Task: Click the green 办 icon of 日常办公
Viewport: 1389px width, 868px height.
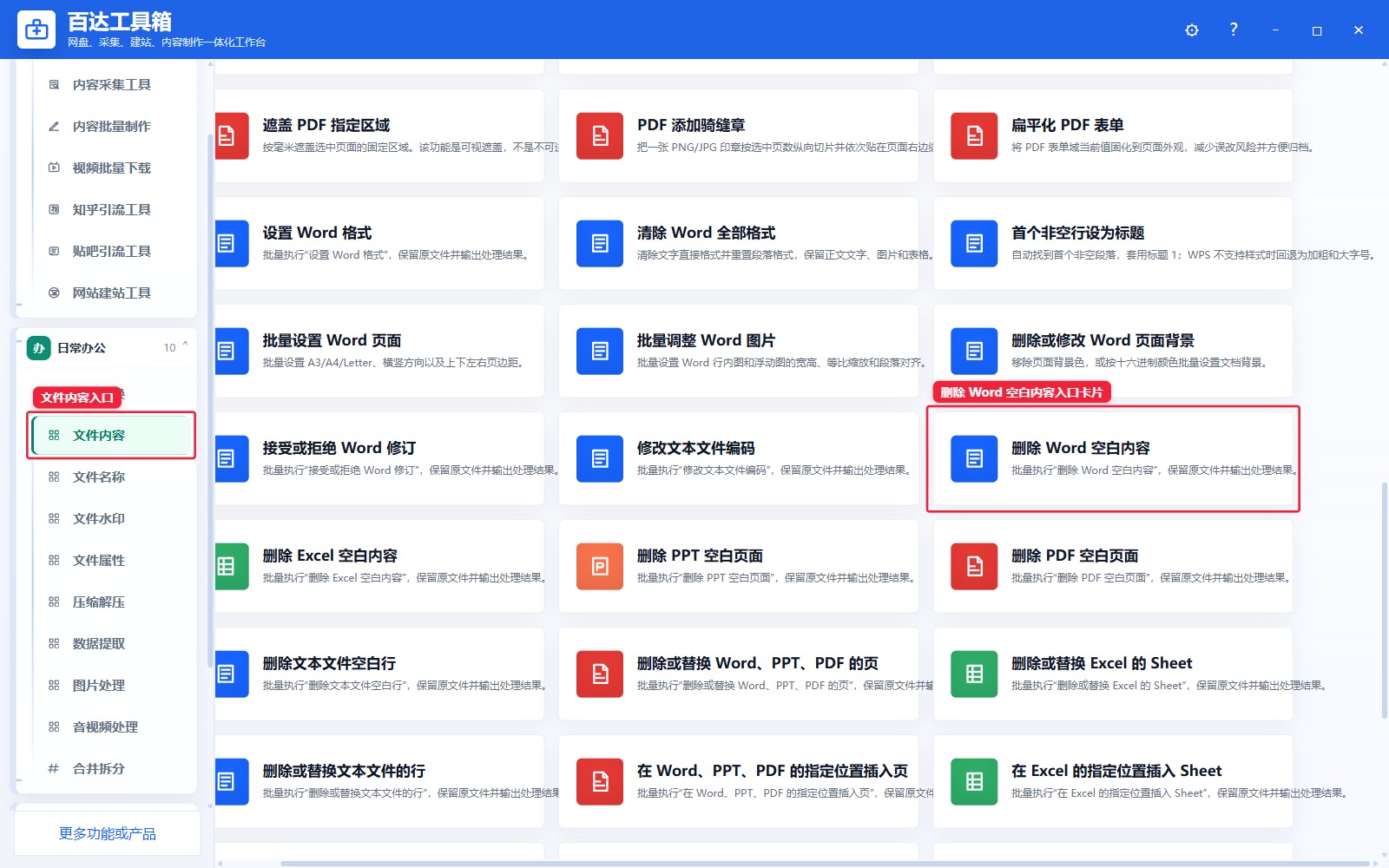Action: [38, 348]
